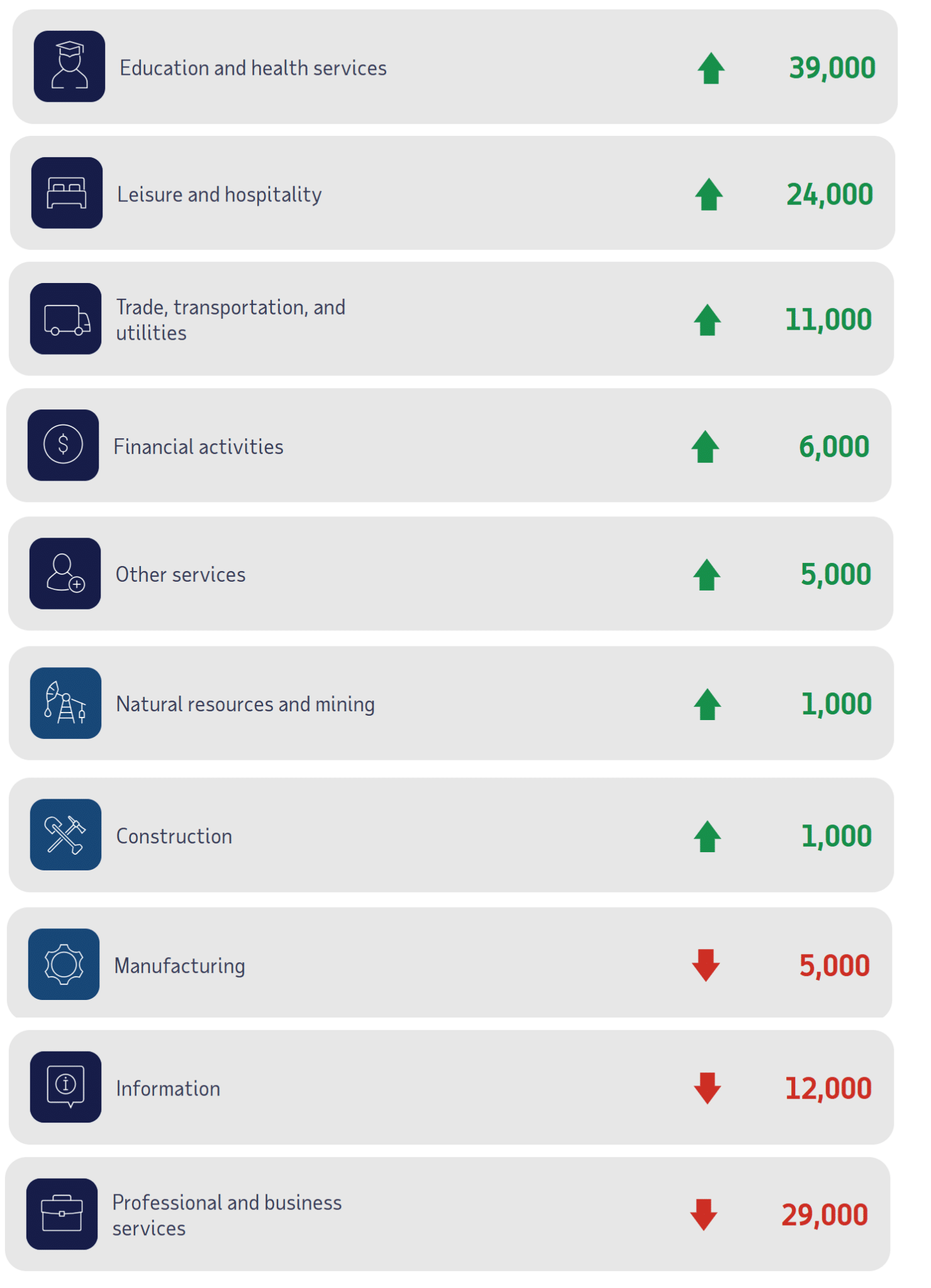
Task: Click the green up arrow for Education
Action: point(711,68)
